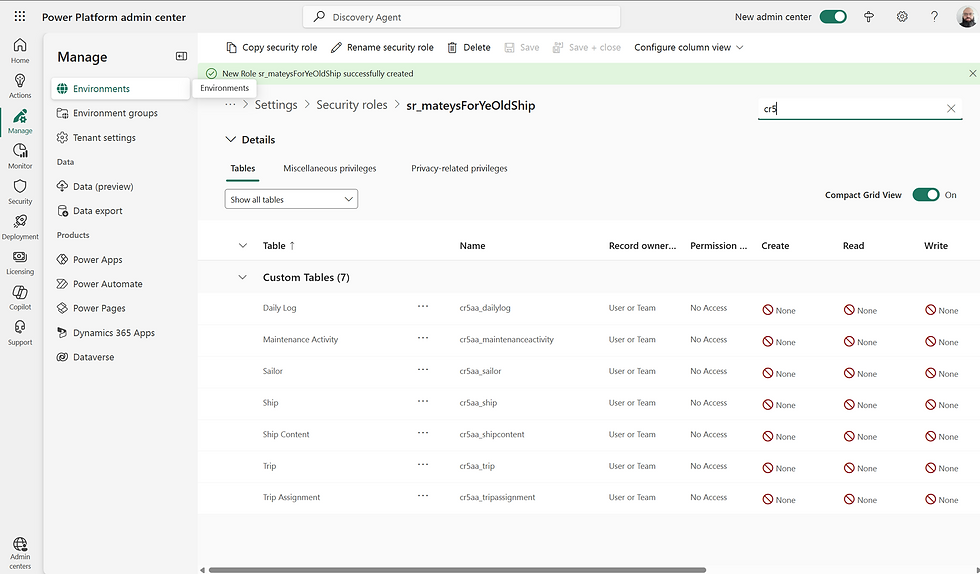Open the app launcher waffle icon
980x574 pixels.
[20, 17]
